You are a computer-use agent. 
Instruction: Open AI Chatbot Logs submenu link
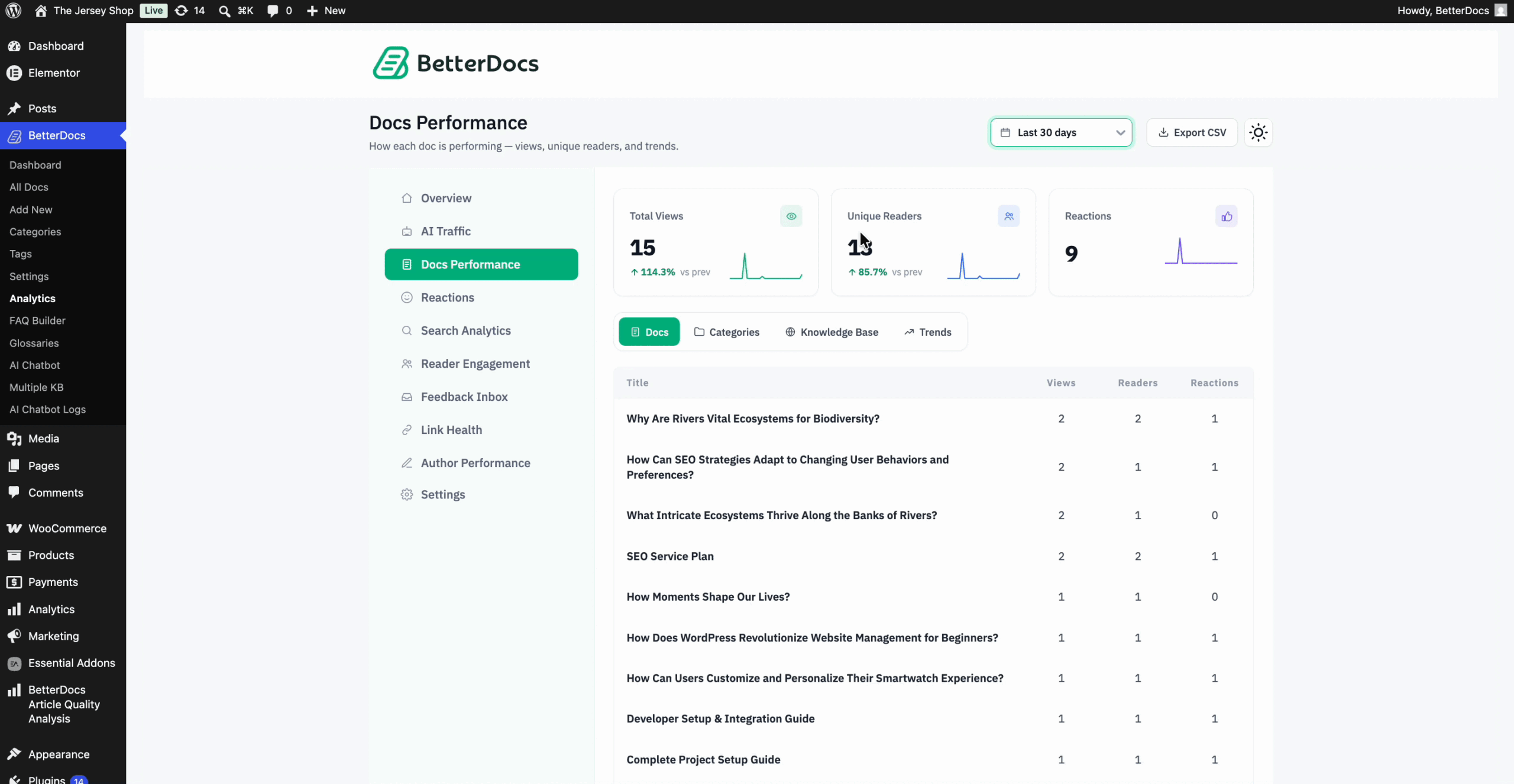pos(47,409)
